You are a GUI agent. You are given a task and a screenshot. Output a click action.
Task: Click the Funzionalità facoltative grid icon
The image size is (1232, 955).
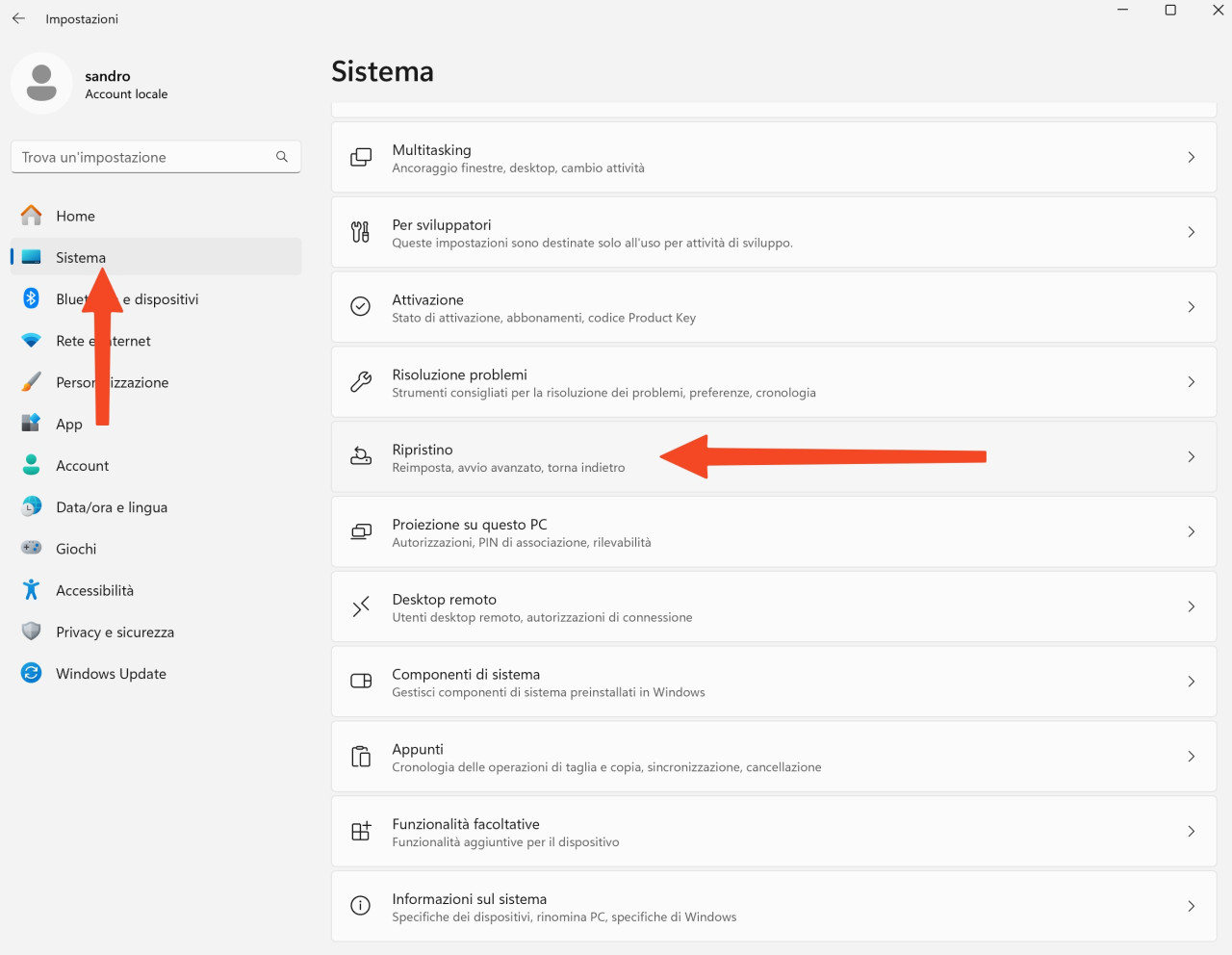[361, 831]
